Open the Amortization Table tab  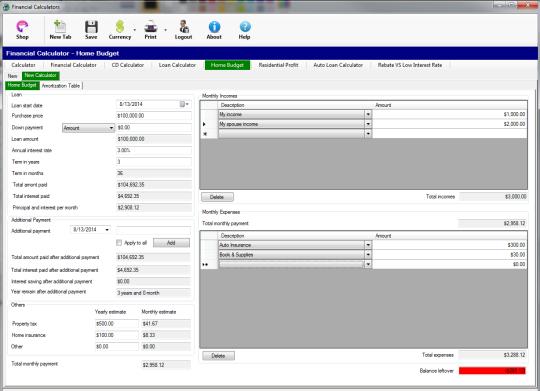(x=61, y=86)
